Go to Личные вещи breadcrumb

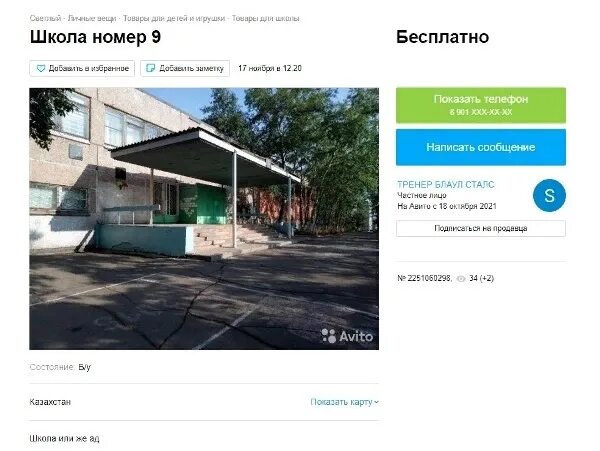click(92, 18)
